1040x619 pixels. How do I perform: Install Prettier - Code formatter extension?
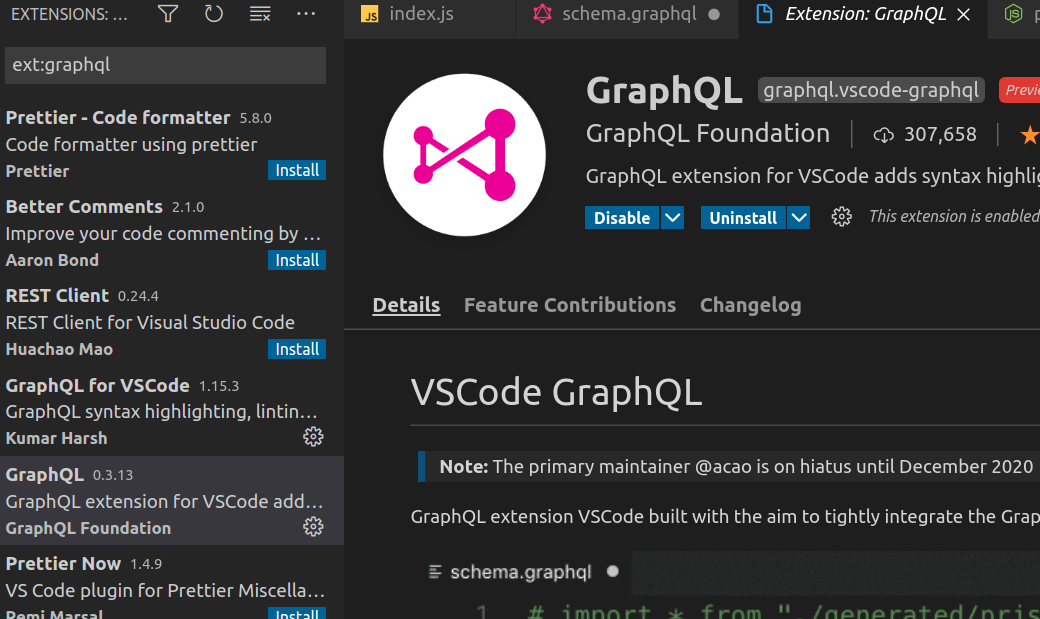pos(296,171)
